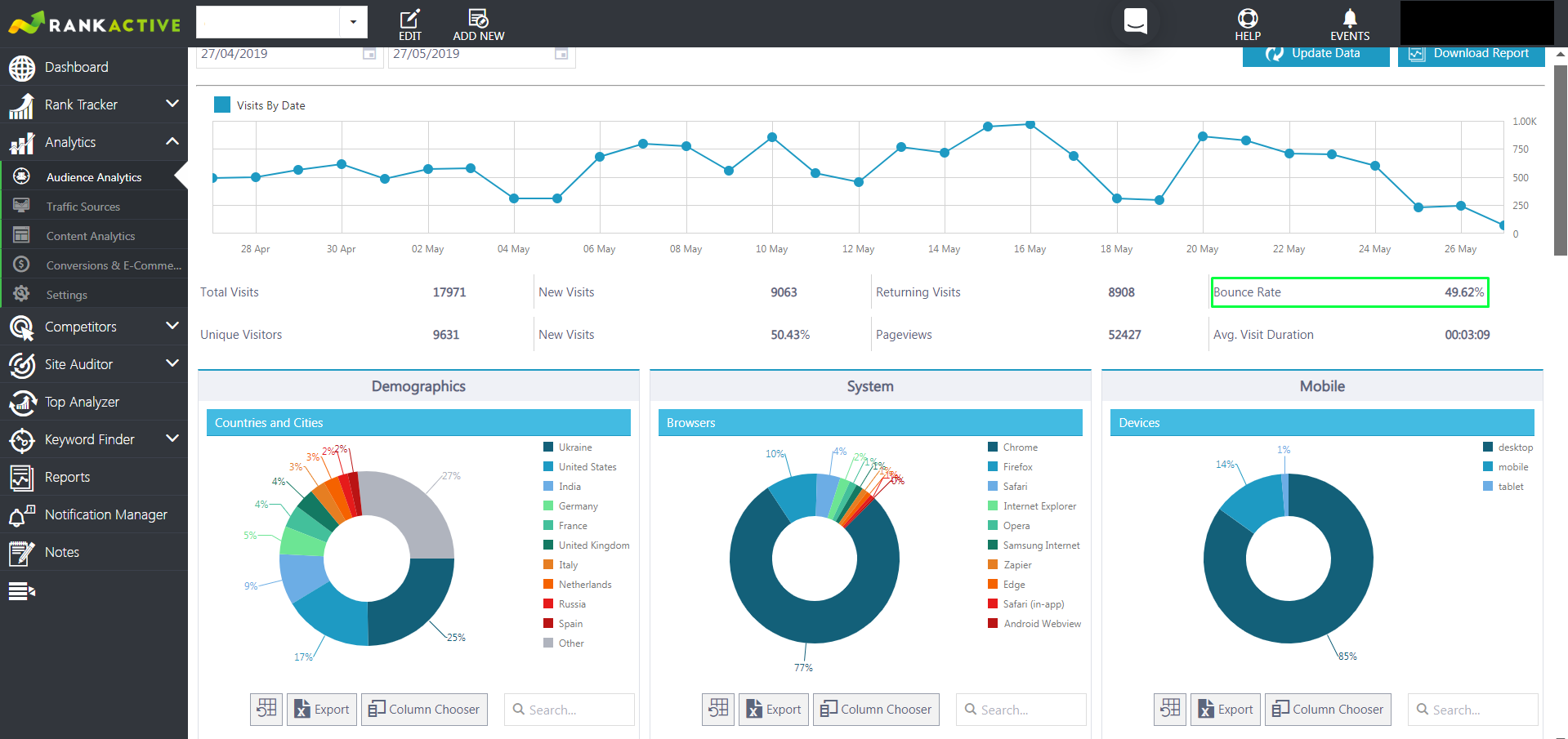Click the Add New icon
Viewport: 1568px width, 739px height.
478,18
